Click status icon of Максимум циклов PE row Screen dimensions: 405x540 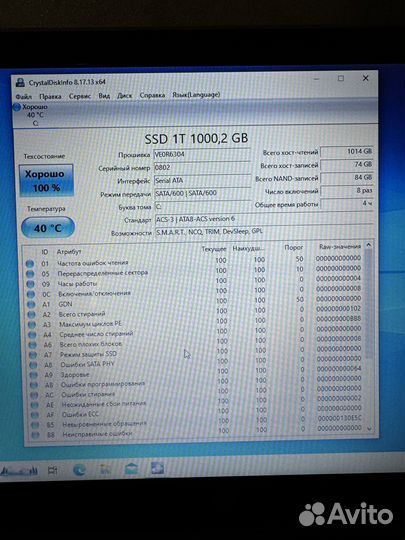(x=32, y=325)
